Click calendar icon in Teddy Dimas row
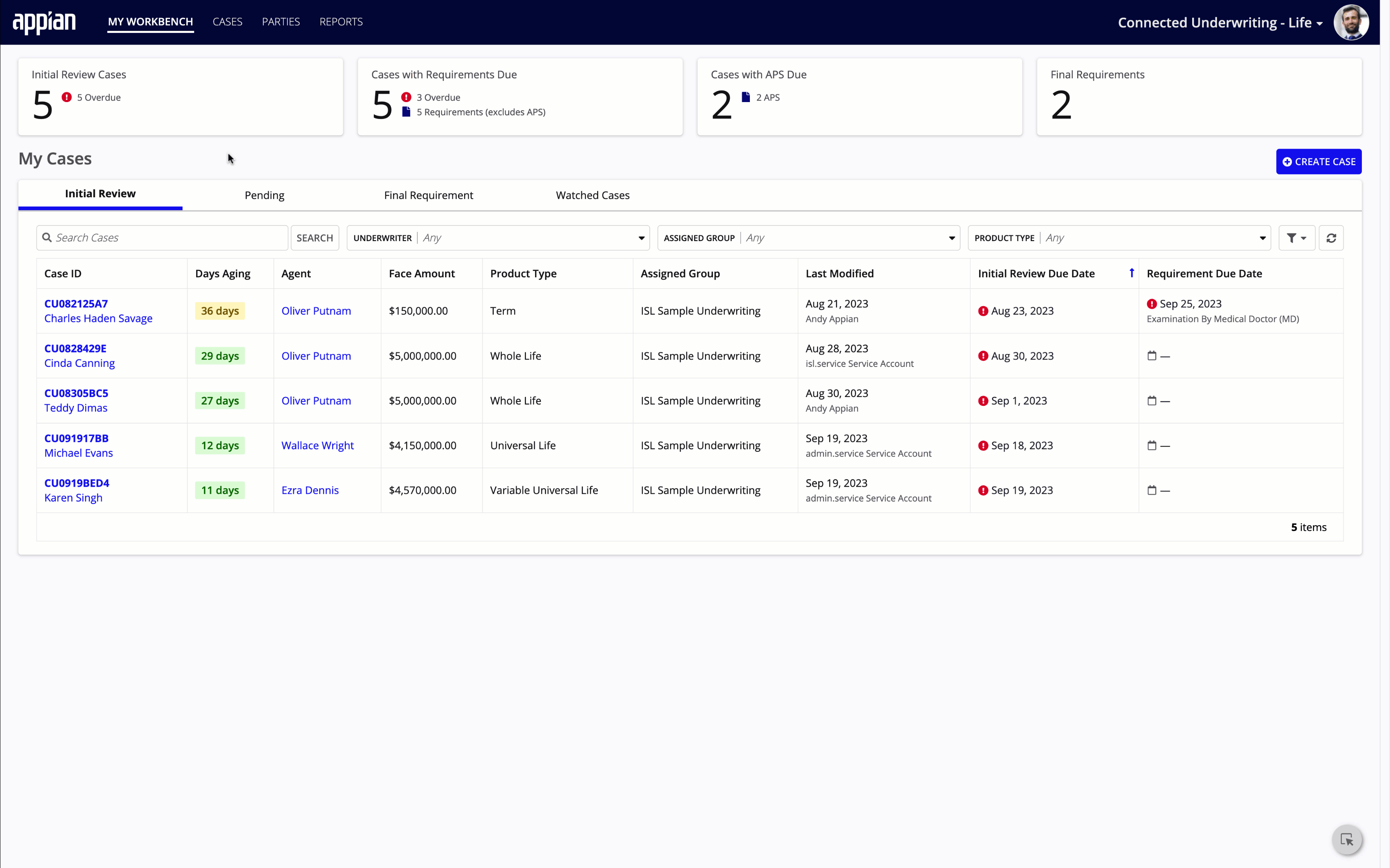This screenshot has width=1390, height=868. (1152, 401)
